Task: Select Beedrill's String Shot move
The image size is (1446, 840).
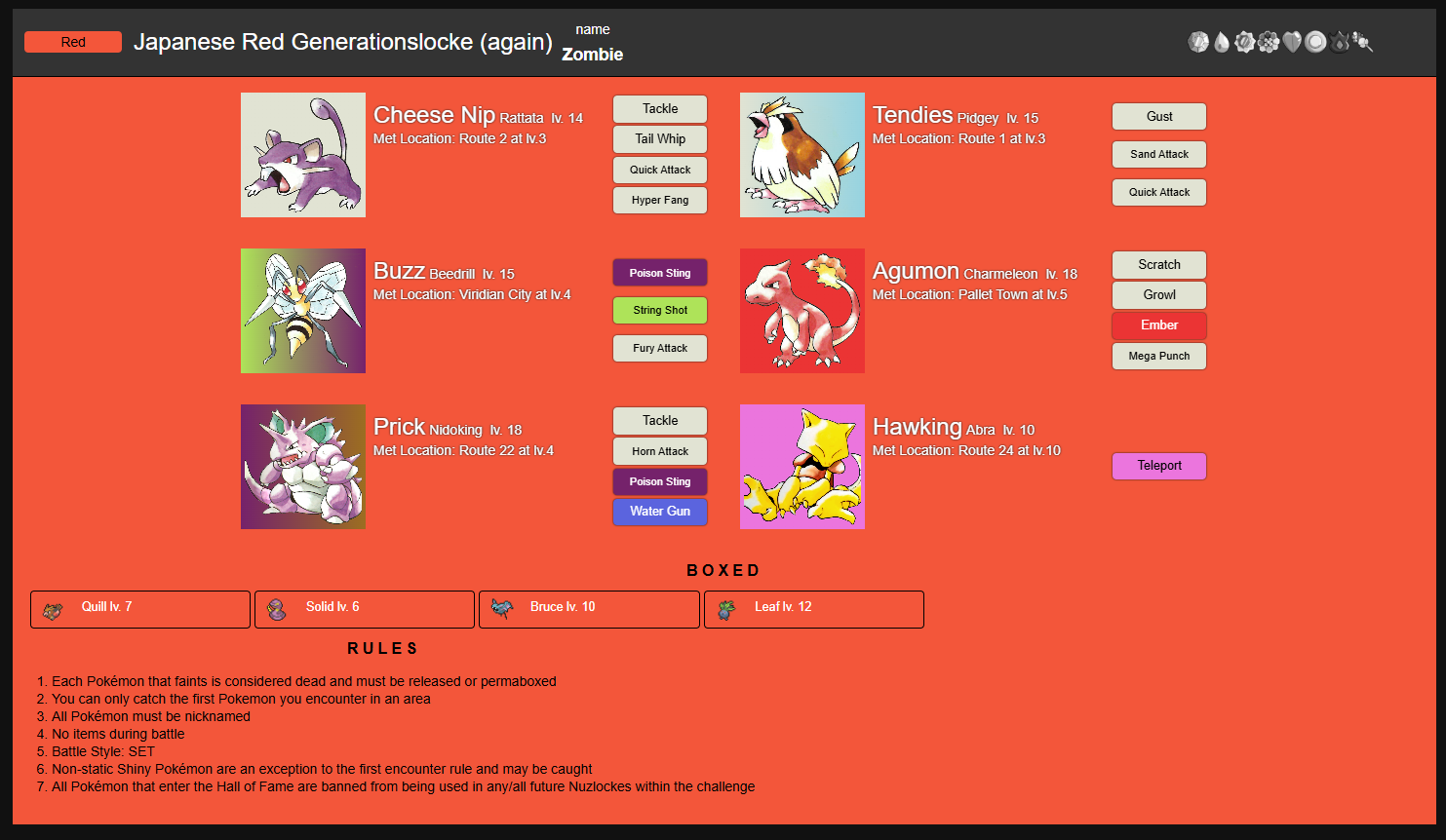Action: point(660,310)
